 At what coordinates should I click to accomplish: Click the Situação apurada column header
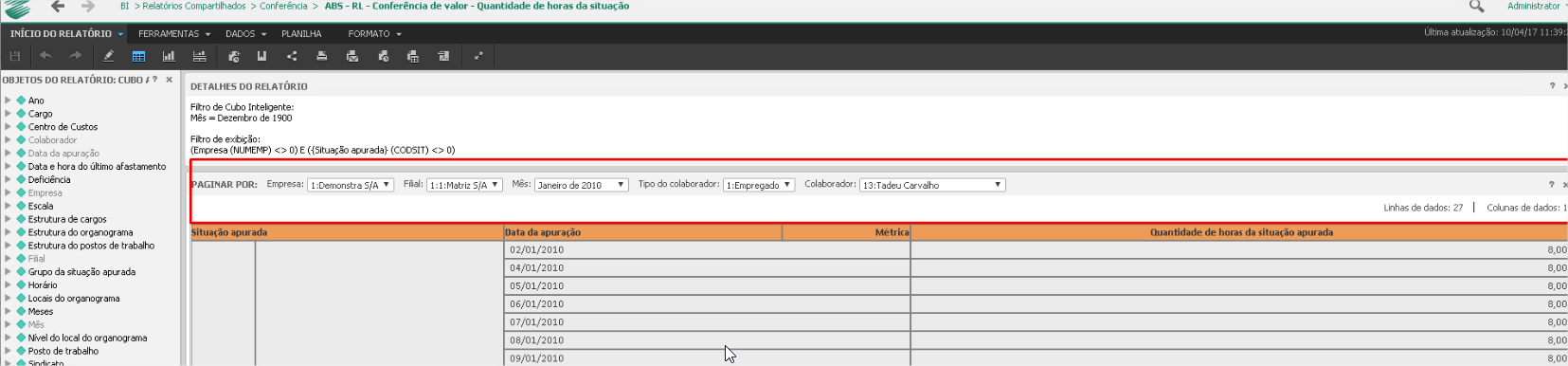tap(347, 232)
